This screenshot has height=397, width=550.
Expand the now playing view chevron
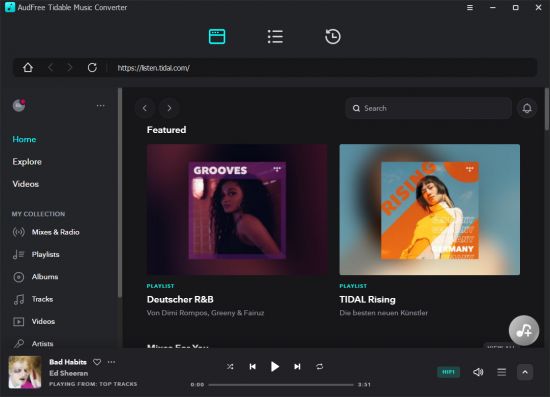point(525,372)
